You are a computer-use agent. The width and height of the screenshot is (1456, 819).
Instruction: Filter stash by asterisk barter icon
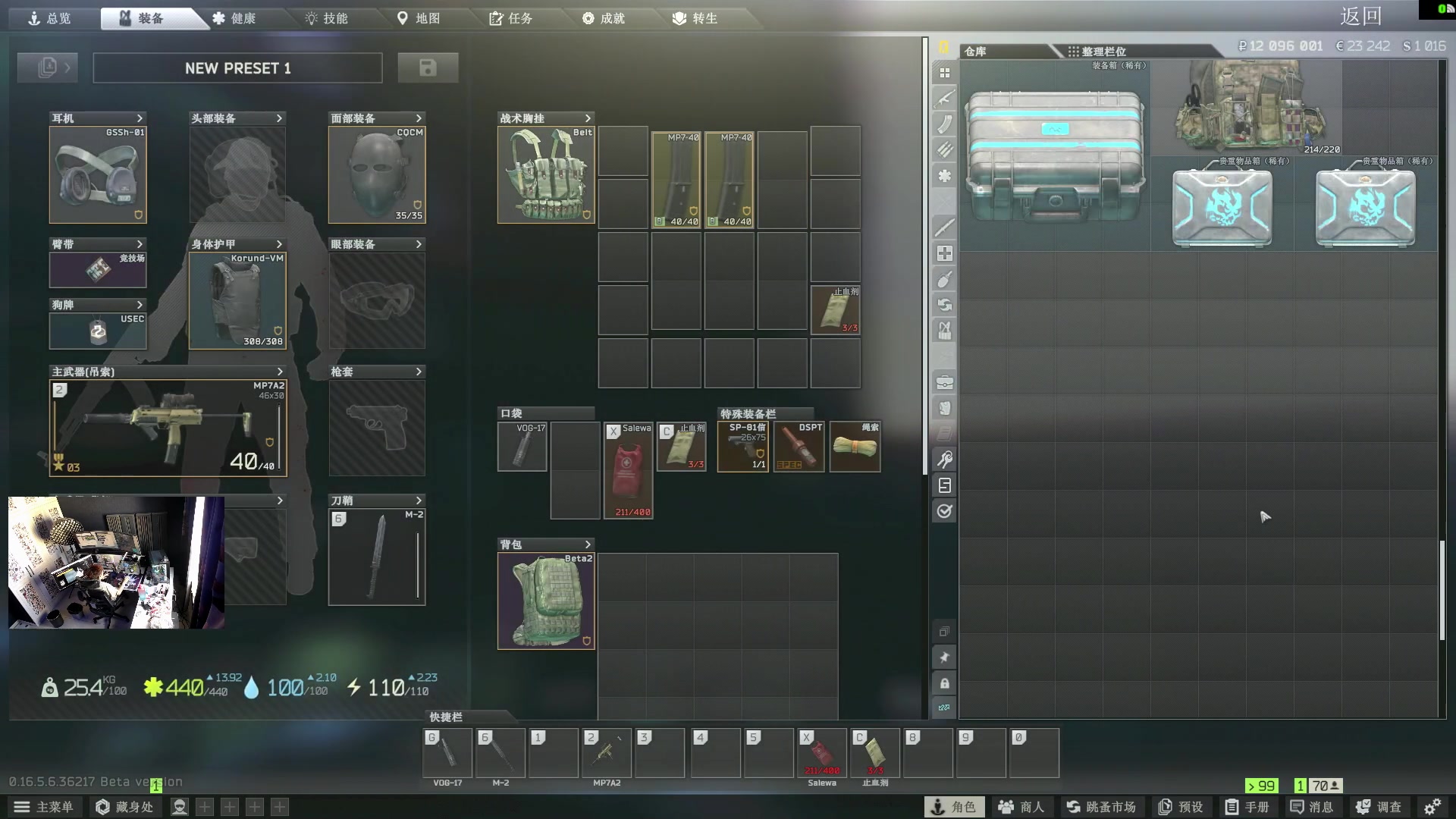point(944,176)
